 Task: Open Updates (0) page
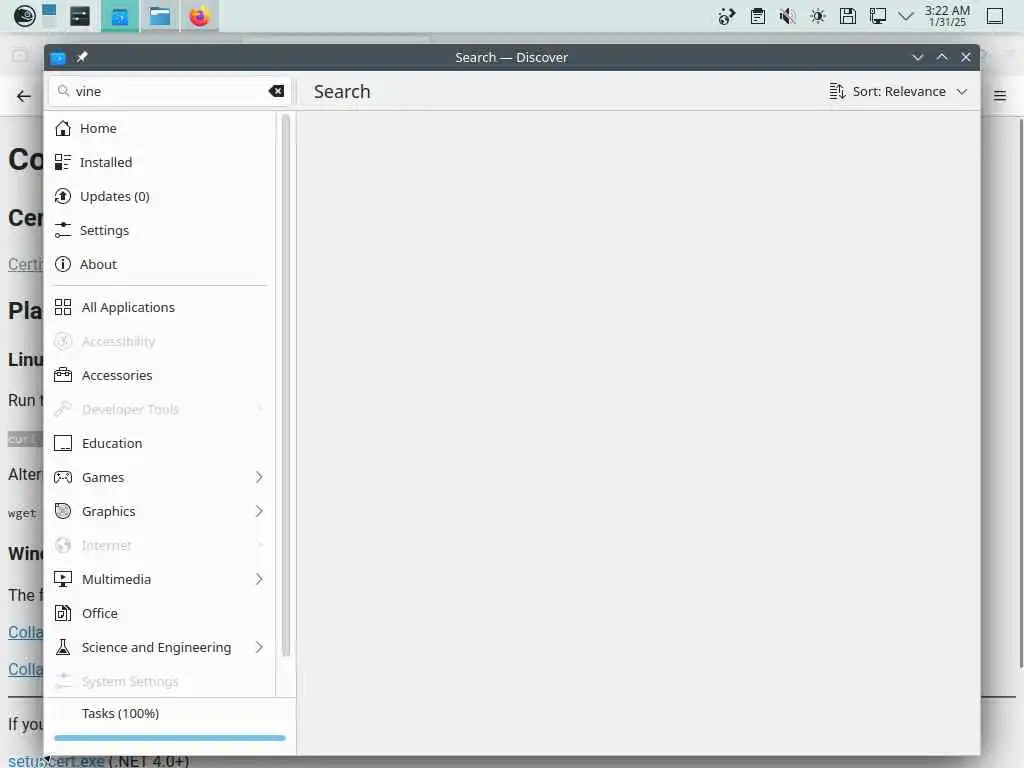click(160, 196)
